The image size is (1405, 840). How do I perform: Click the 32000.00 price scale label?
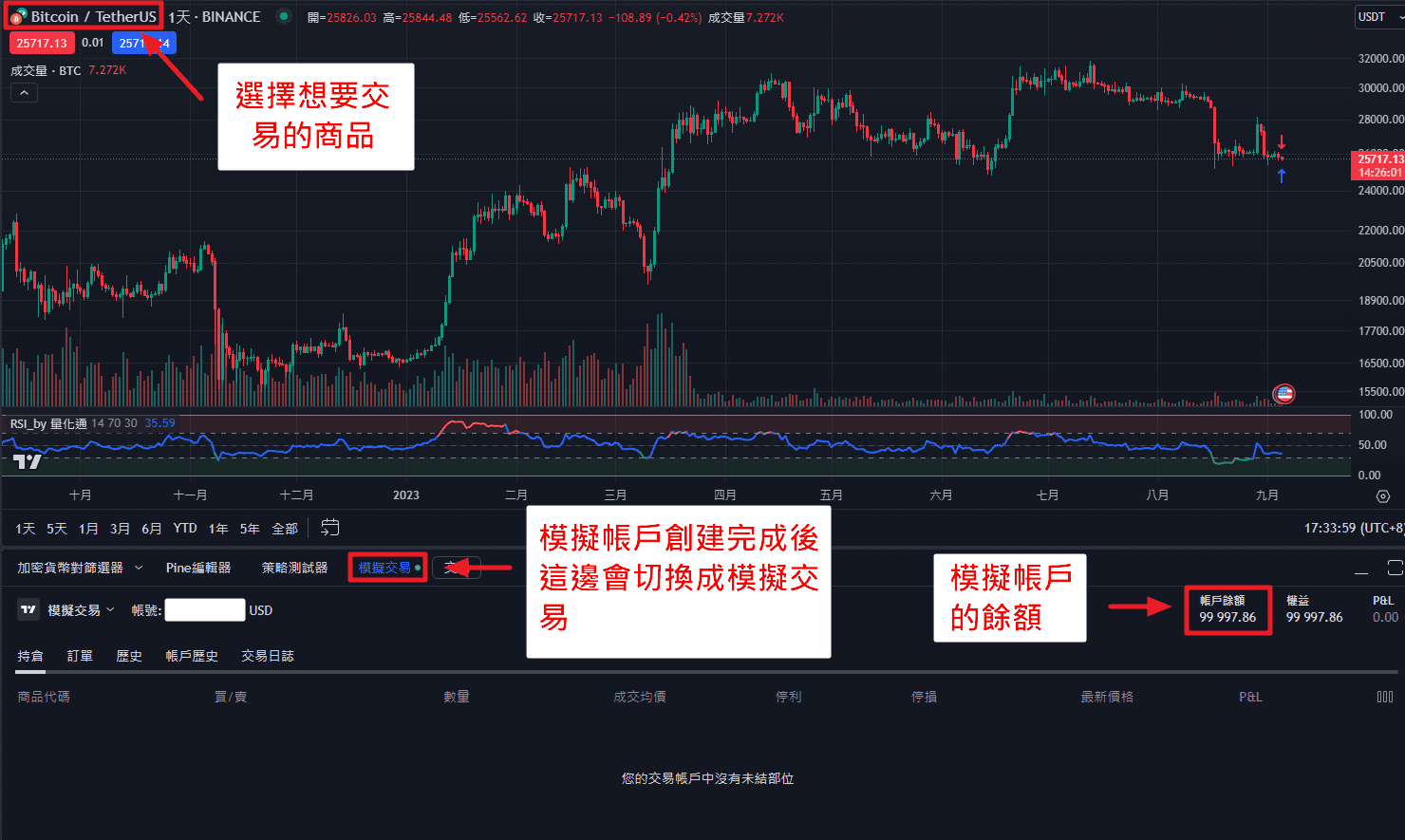[x=1381, y=59]
